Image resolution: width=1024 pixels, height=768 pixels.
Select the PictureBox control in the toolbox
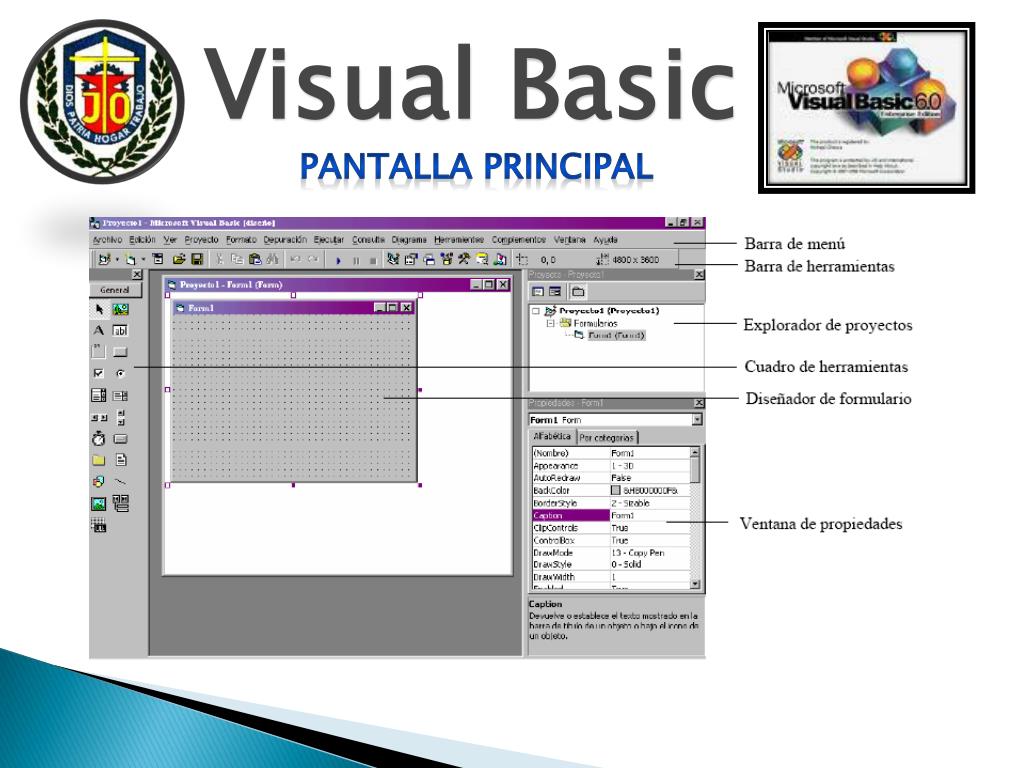[x=121, y=309]
